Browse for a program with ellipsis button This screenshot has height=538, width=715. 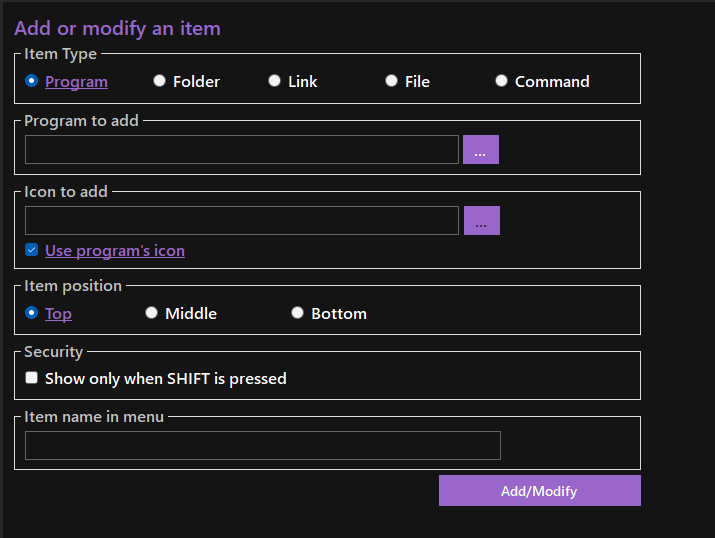point(480,150)
